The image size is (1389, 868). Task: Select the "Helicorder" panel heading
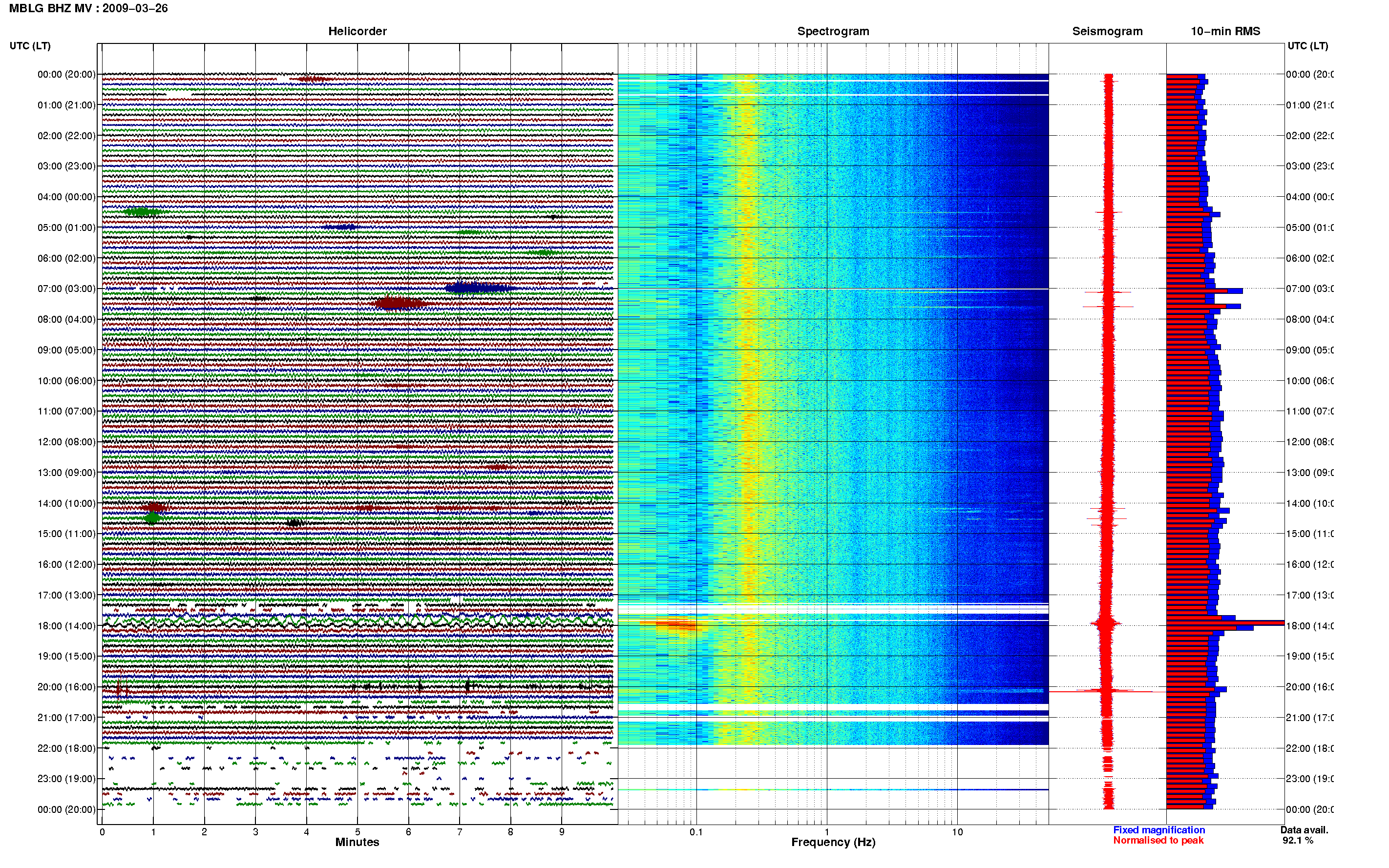tap(357, 31)
